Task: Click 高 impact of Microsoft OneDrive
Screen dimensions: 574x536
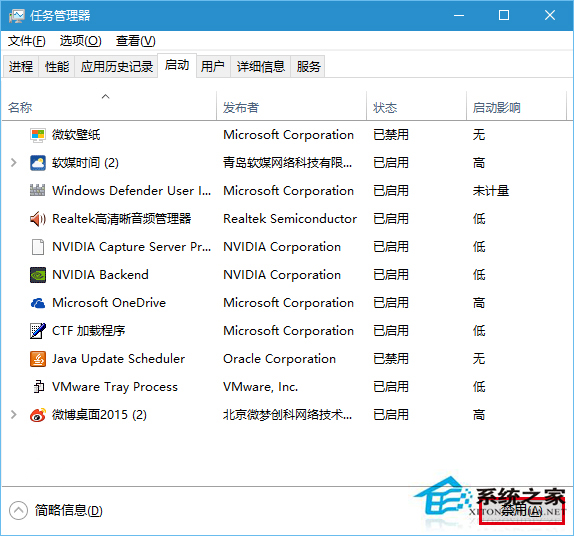Action: point(479,303)
